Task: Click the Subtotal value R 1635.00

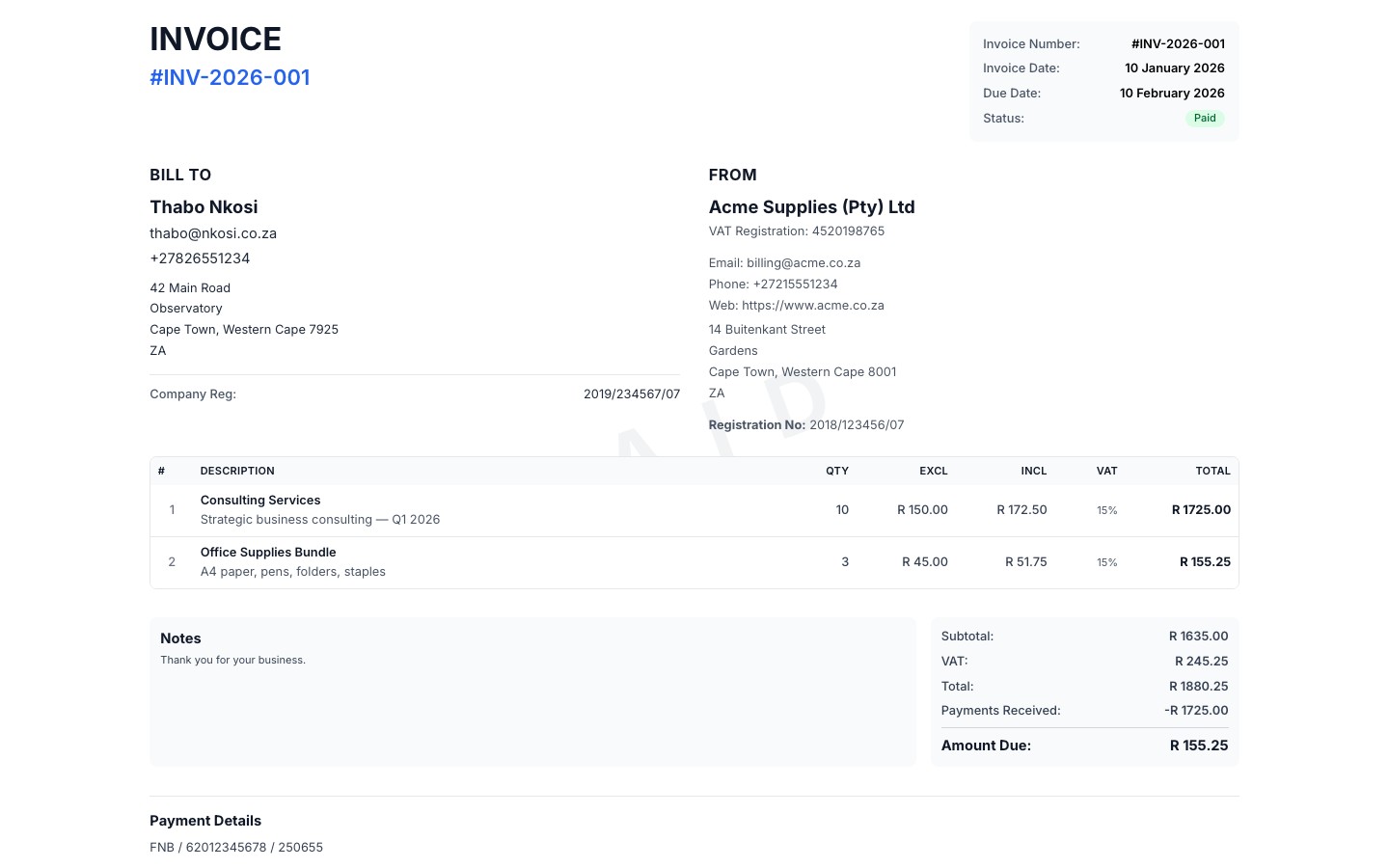Action: click(x=1198, y=636)
